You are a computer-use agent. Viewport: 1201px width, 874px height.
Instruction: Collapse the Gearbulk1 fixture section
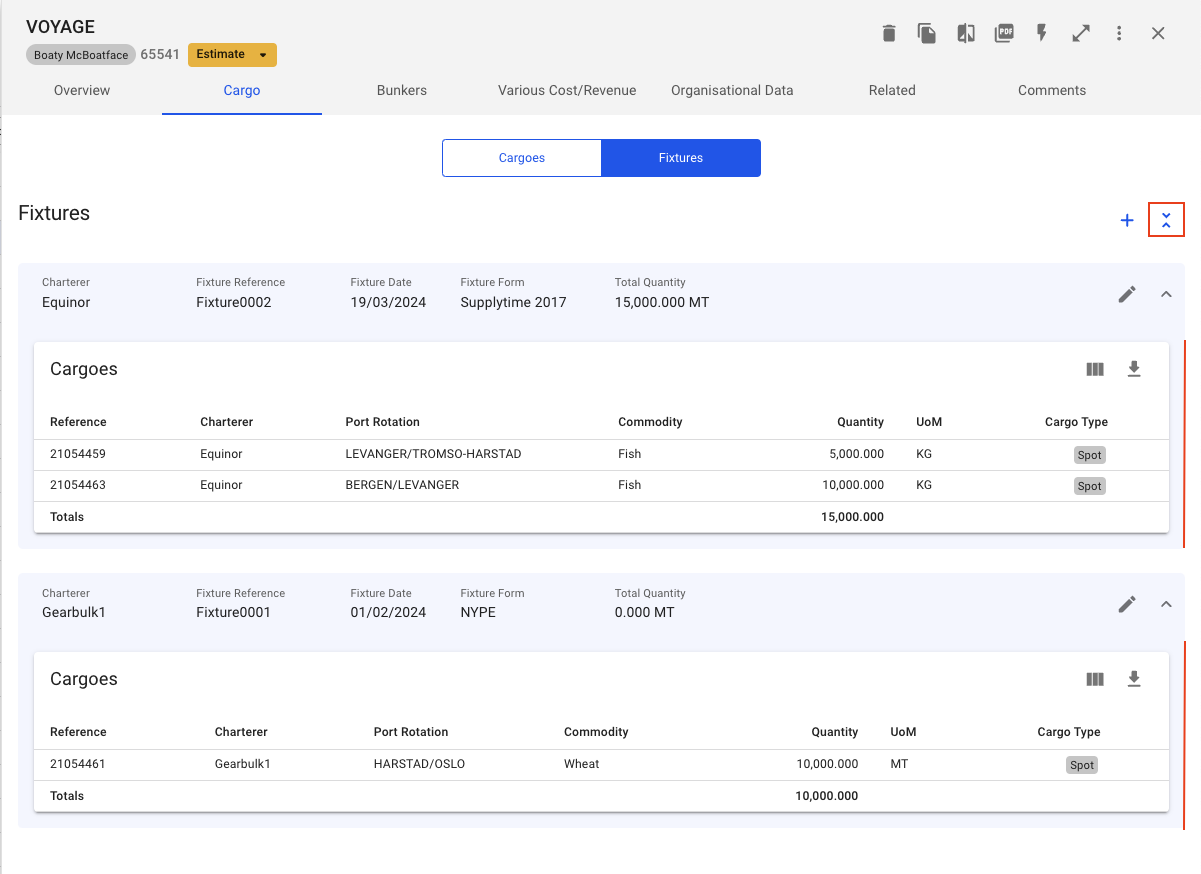coord(1166,604)
